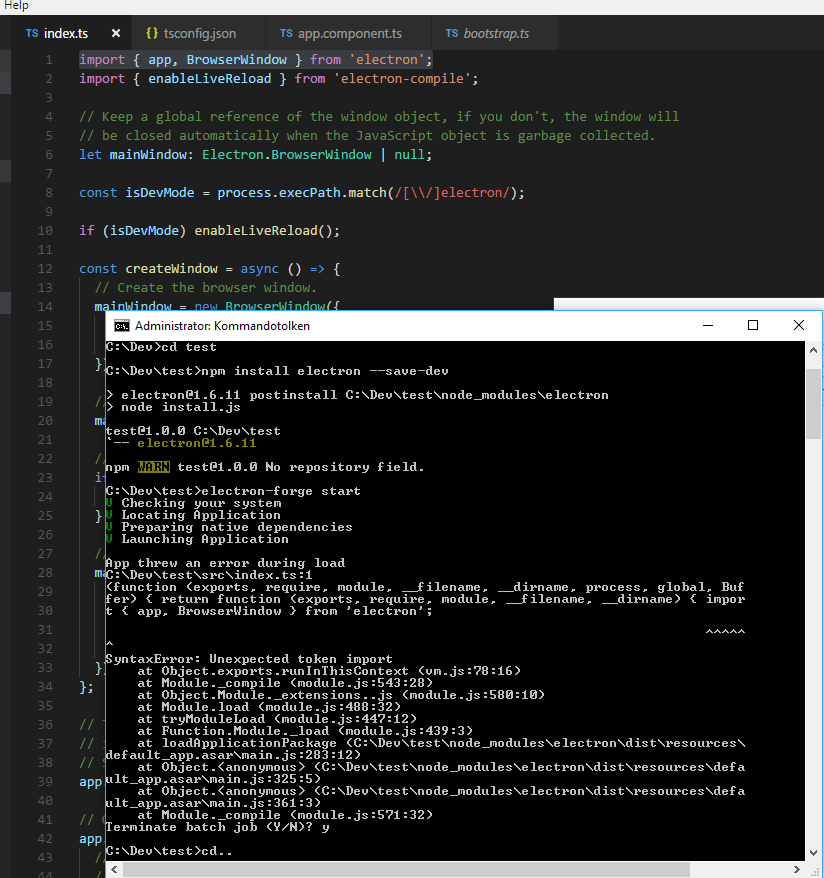Click the console vertical scrollbar thumb
824x878 pixels.
point(813,404)
